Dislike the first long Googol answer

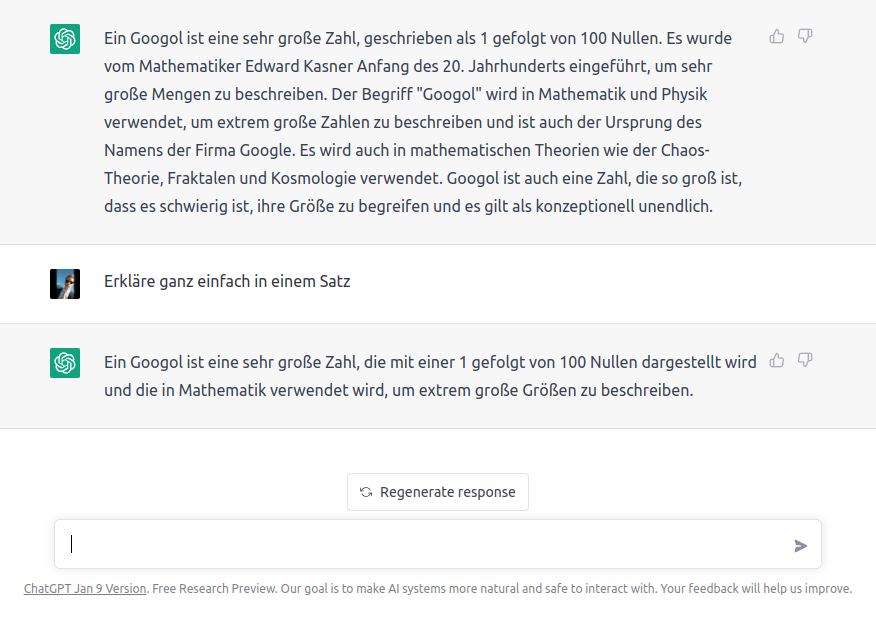805,37
